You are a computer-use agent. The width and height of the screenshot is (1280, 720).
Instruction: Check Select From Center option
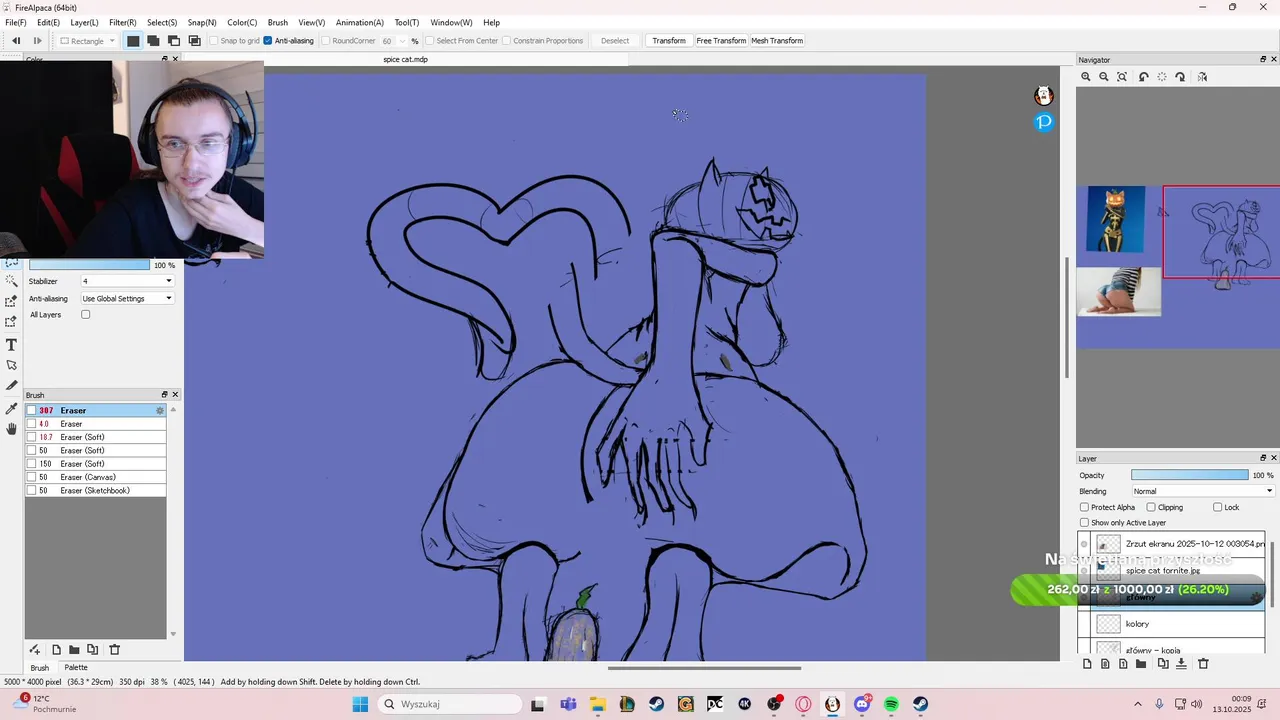click(429, 41)
